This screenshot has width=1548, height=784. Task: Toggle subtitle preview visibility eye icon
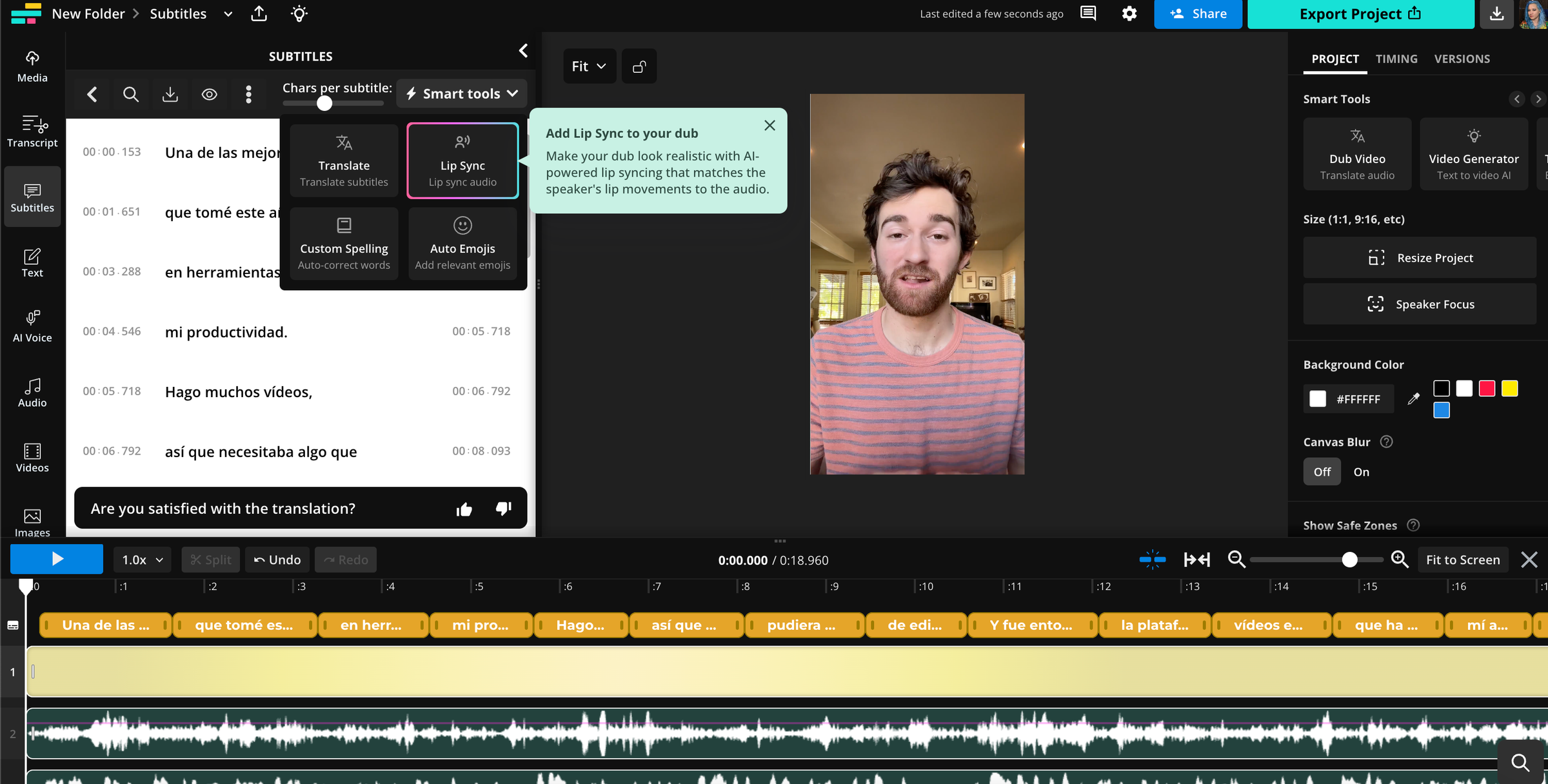click(209, 94)
